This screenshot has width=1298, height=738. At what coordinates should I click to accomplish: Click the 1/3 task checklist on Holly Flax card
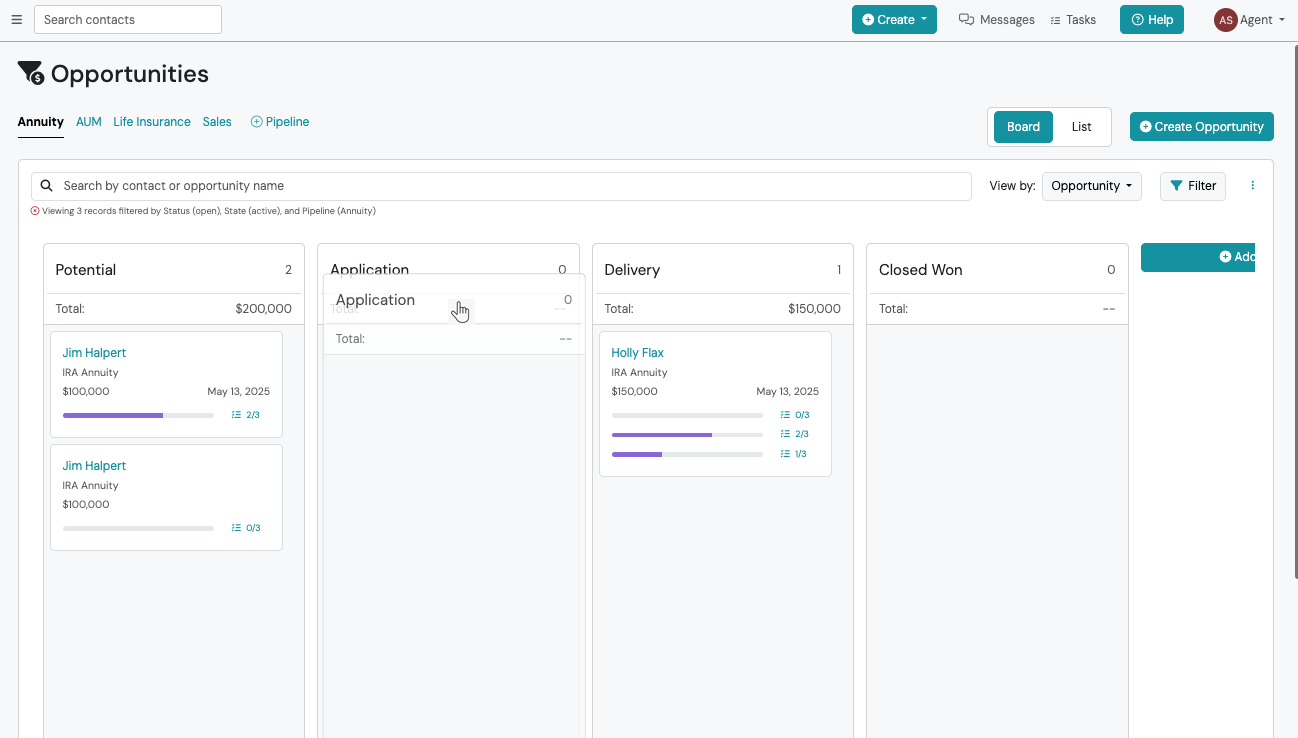click(794, 454)
